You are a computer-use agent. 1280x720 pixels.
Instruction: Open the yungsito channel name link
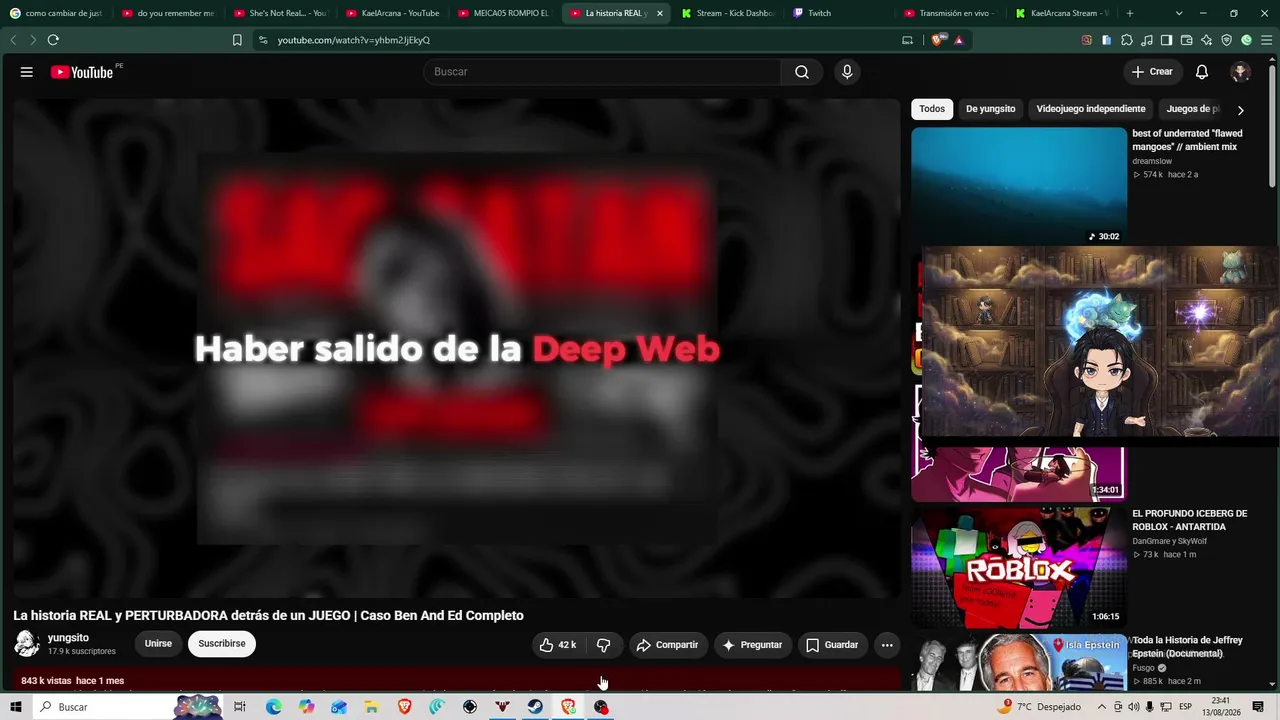pos(68,638)
